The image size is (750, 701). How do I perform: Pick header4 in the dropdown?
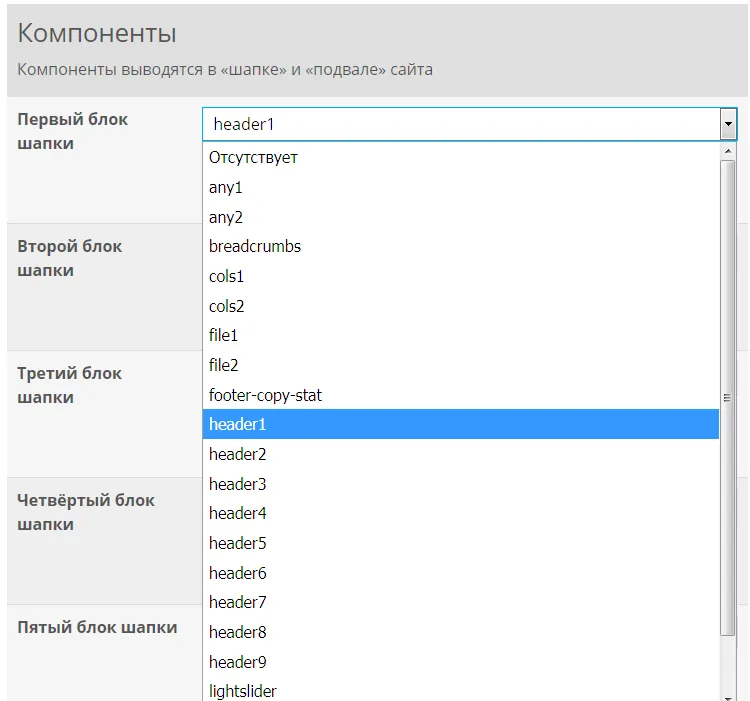click(x=238, y=513)
